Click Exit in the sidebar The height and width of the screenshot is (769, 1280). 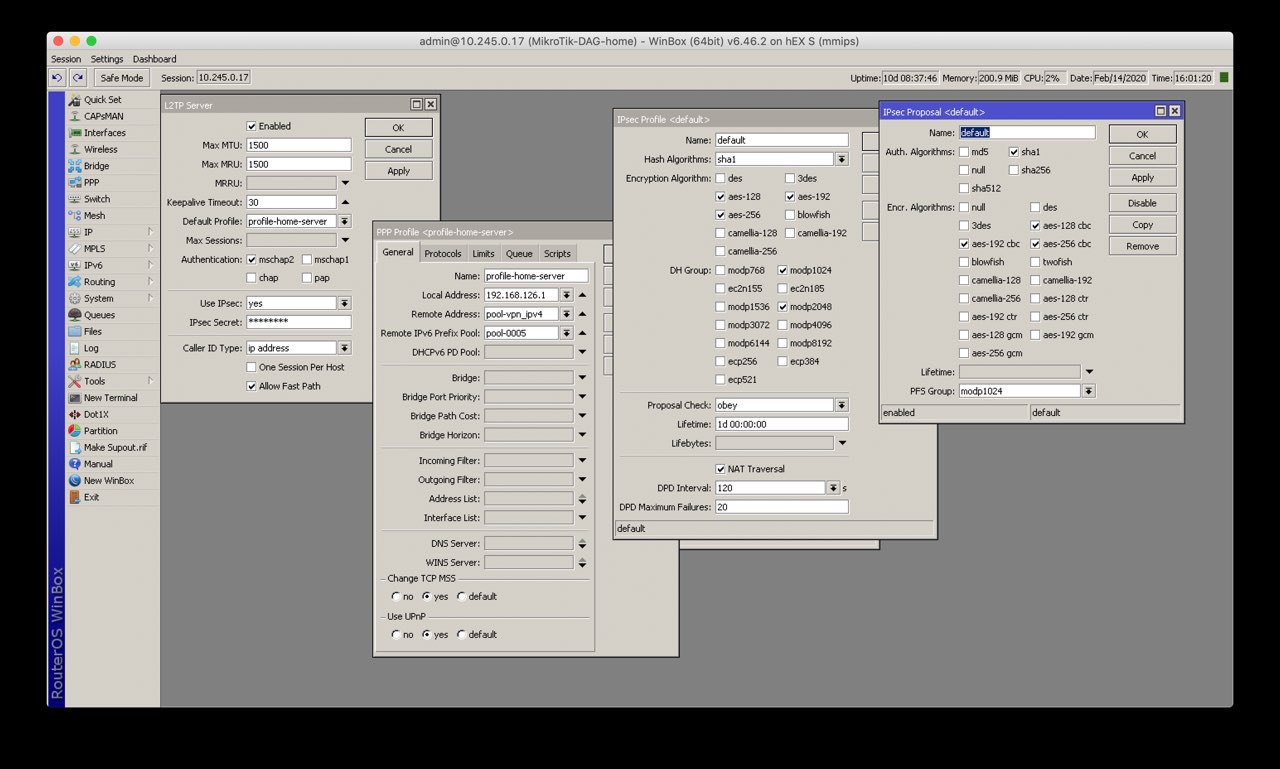coord(92,497)
